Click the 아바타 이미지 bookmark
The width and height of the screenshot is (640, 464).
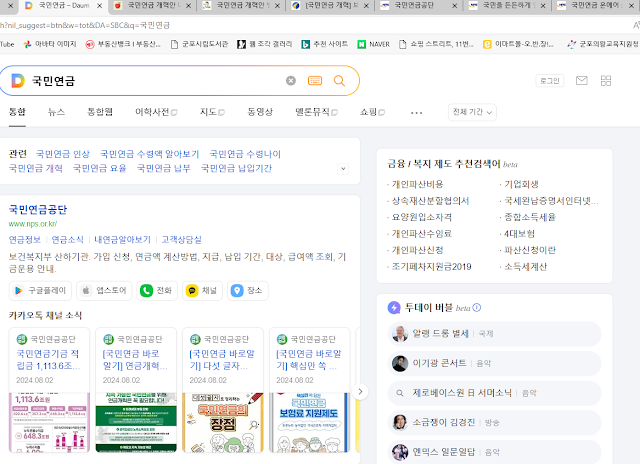50,44
